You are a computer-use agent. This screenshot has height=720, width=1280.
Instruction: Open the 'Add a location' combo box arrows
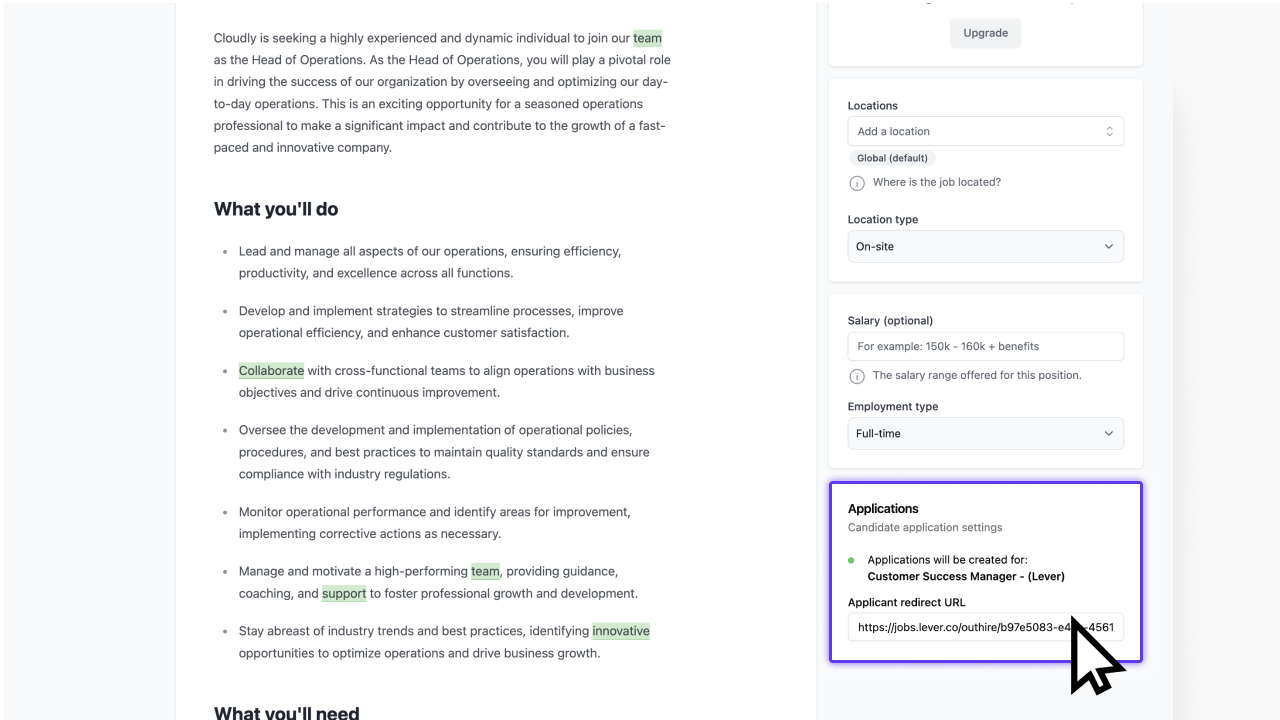pyautogui.click(x=1109, y=131)
